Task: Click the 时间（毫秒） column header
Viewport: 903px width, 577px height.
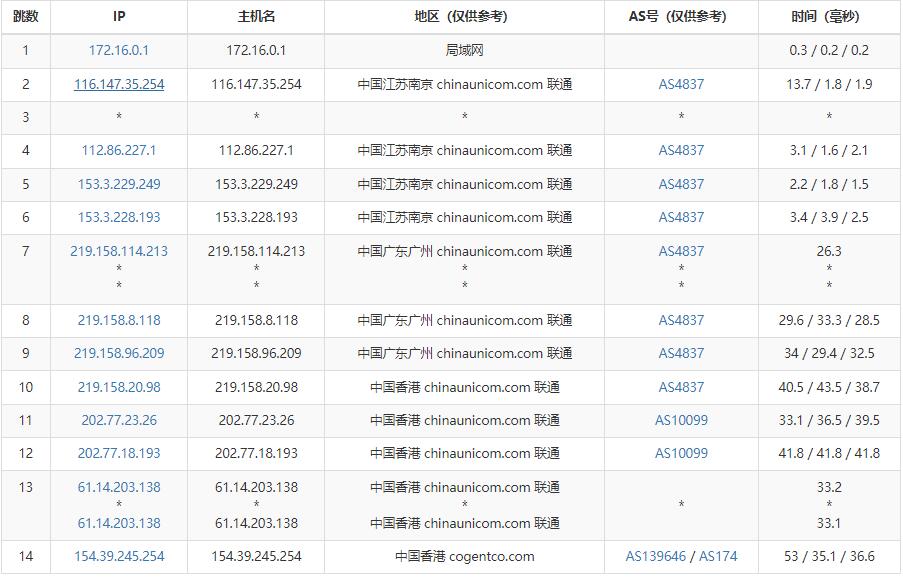Action: [829, 17]
